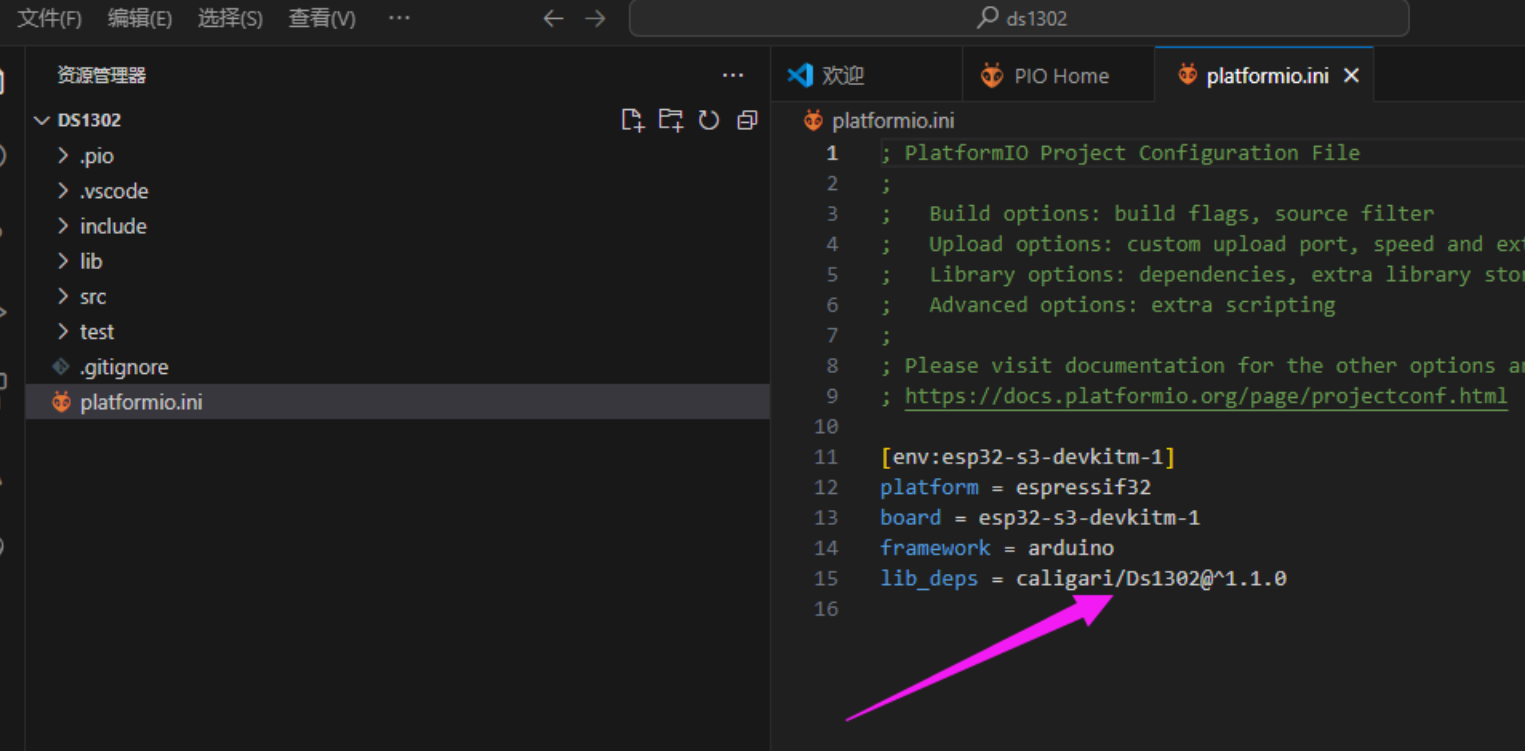The width and height of the screenshot is (1525, 751).
Task: Expand the src folder
Action: 63,297
